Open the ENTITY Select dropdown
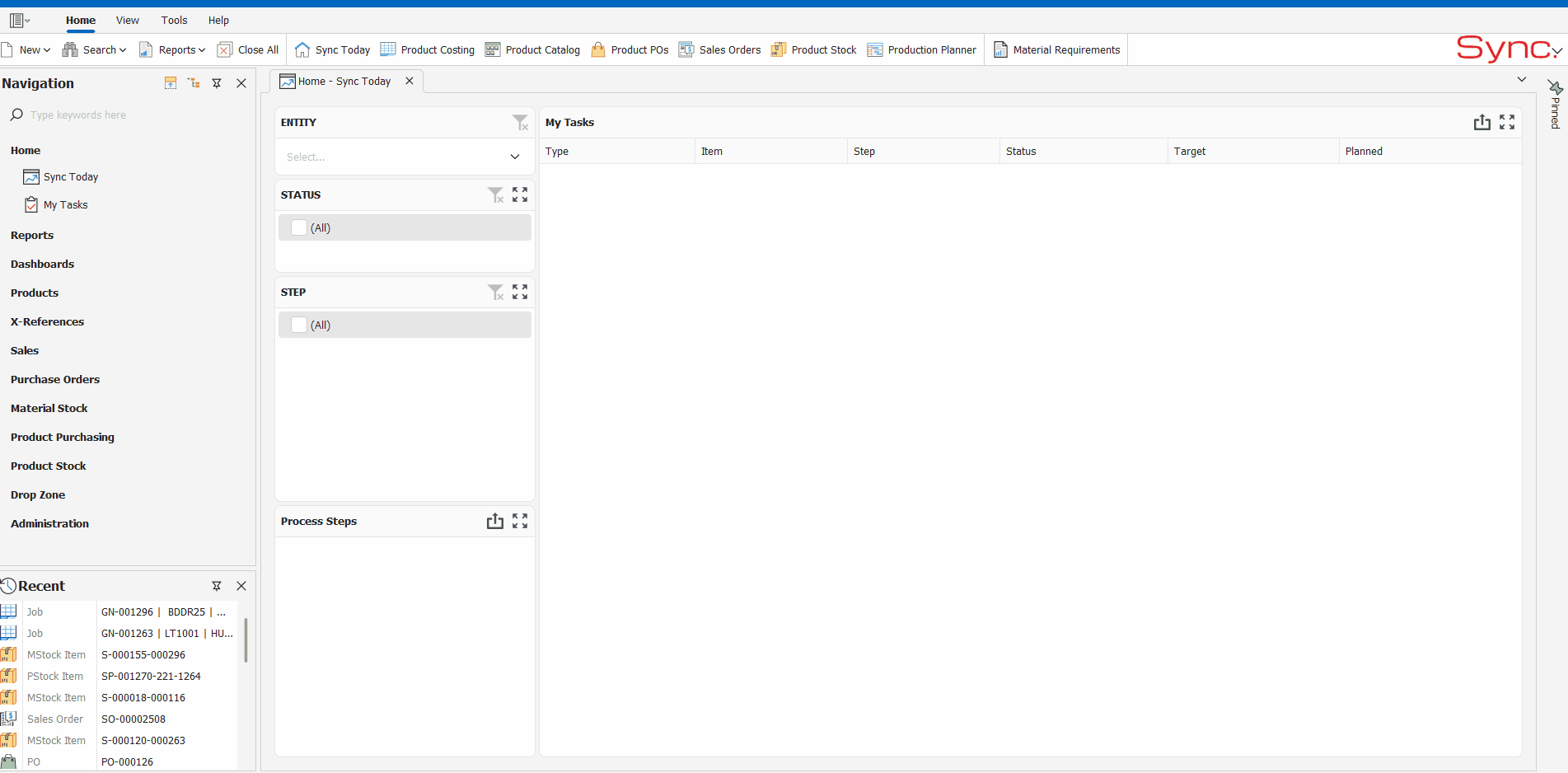Viewport: 1568px width, 773px height. (x=404, y=157)
